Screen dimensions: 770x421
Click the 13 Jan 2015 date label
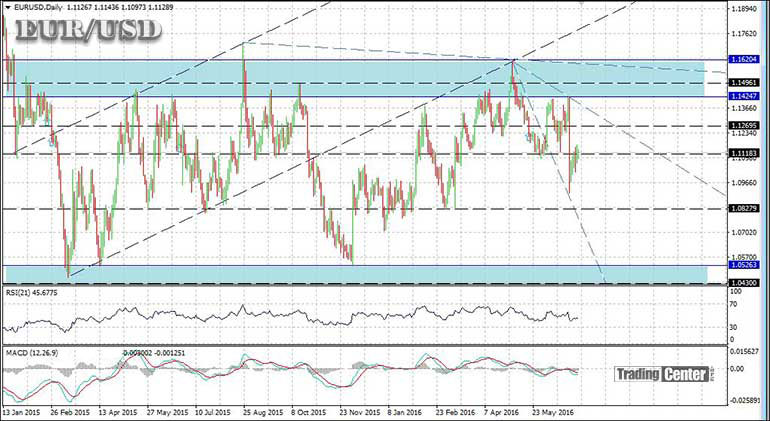click(21, 414)
